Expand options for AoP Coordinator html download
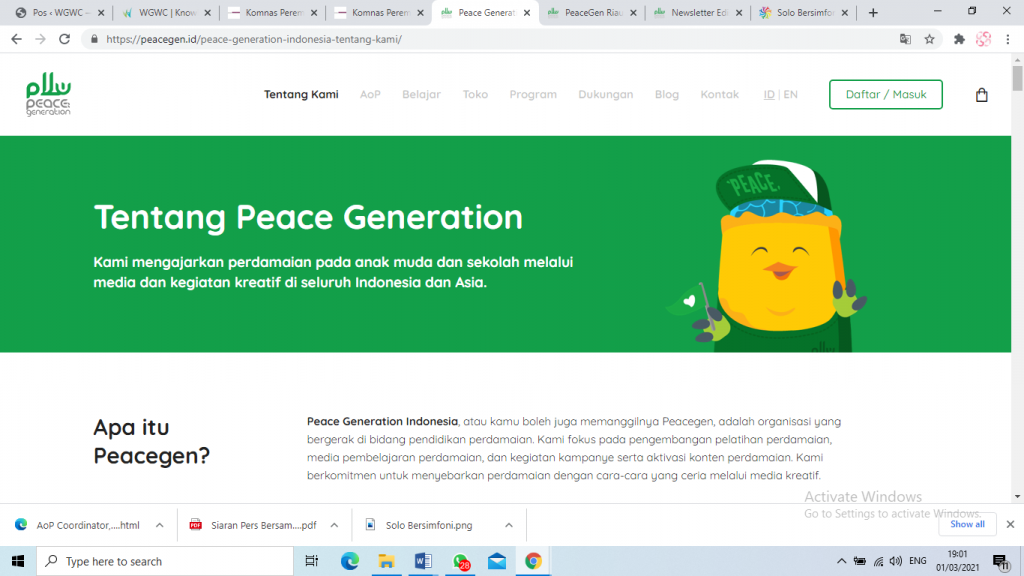The height and width of the screenshot is (576, 1024). (x=157, y=525)
